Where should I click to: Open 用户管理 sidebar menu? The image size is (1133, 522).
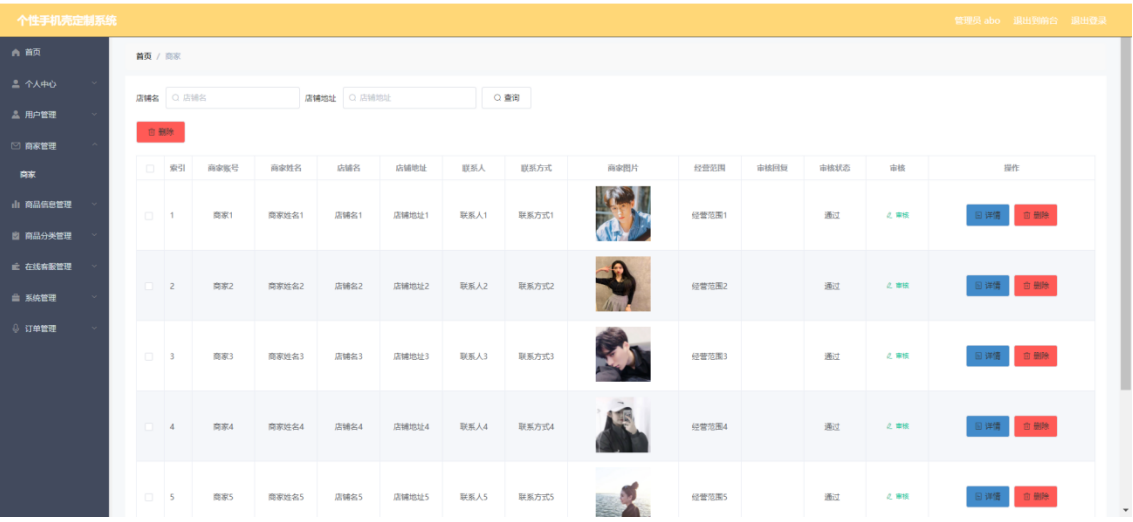tap(54, 115)
